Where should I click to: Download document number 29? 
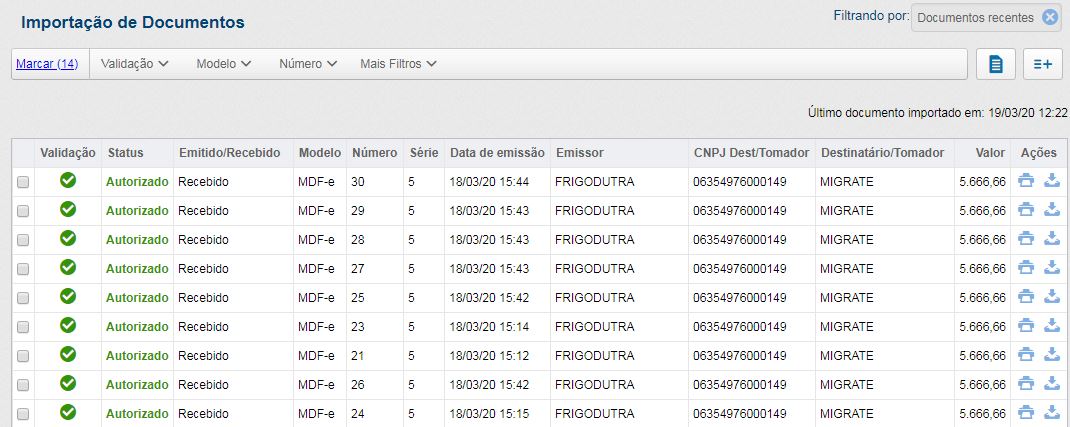[x=1051, y=211]
